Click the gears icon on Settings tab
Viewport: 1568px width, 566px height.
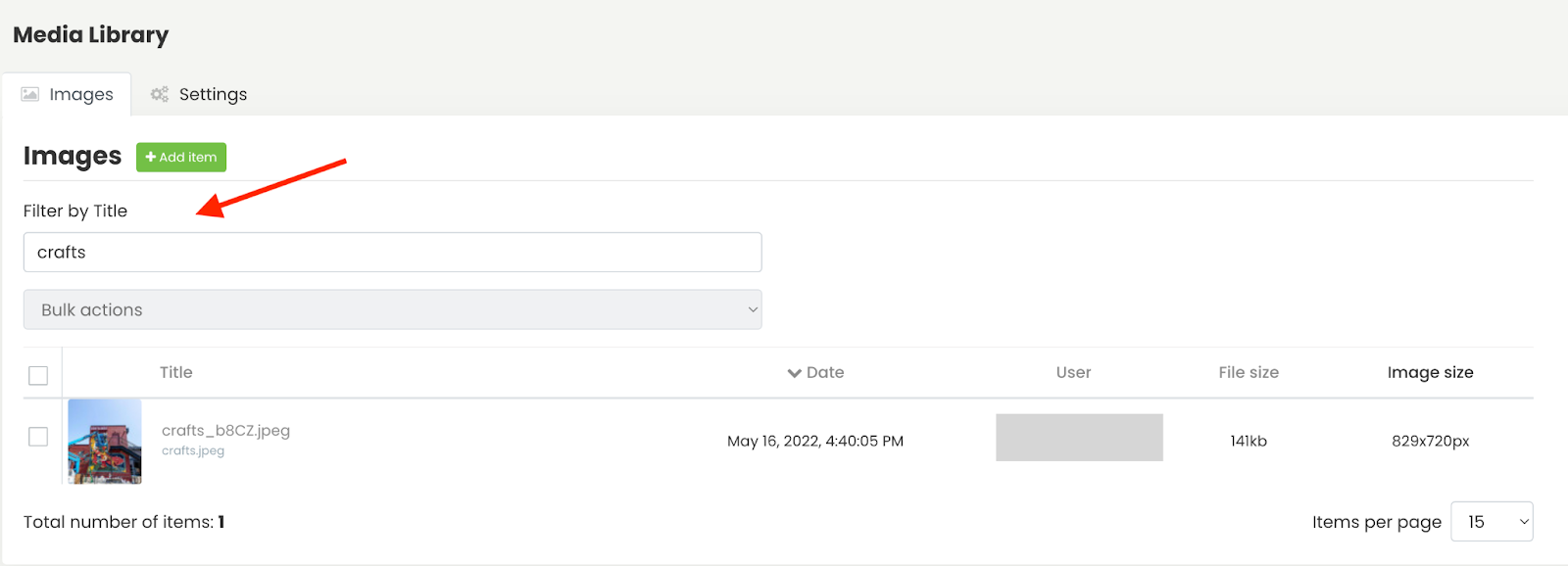pyautogui.click(x=160, y=94)
